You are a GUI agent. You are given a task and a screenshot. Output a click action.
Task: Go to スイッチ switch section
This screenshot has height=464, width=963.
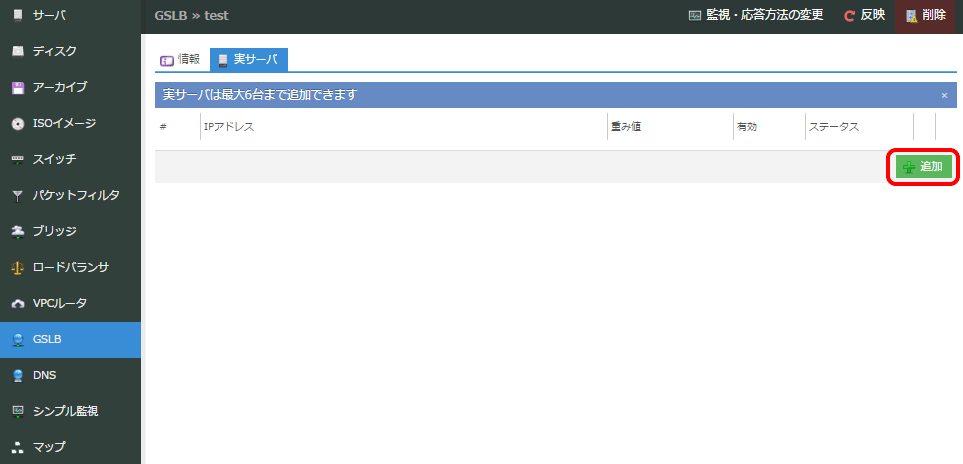[54, 159]
